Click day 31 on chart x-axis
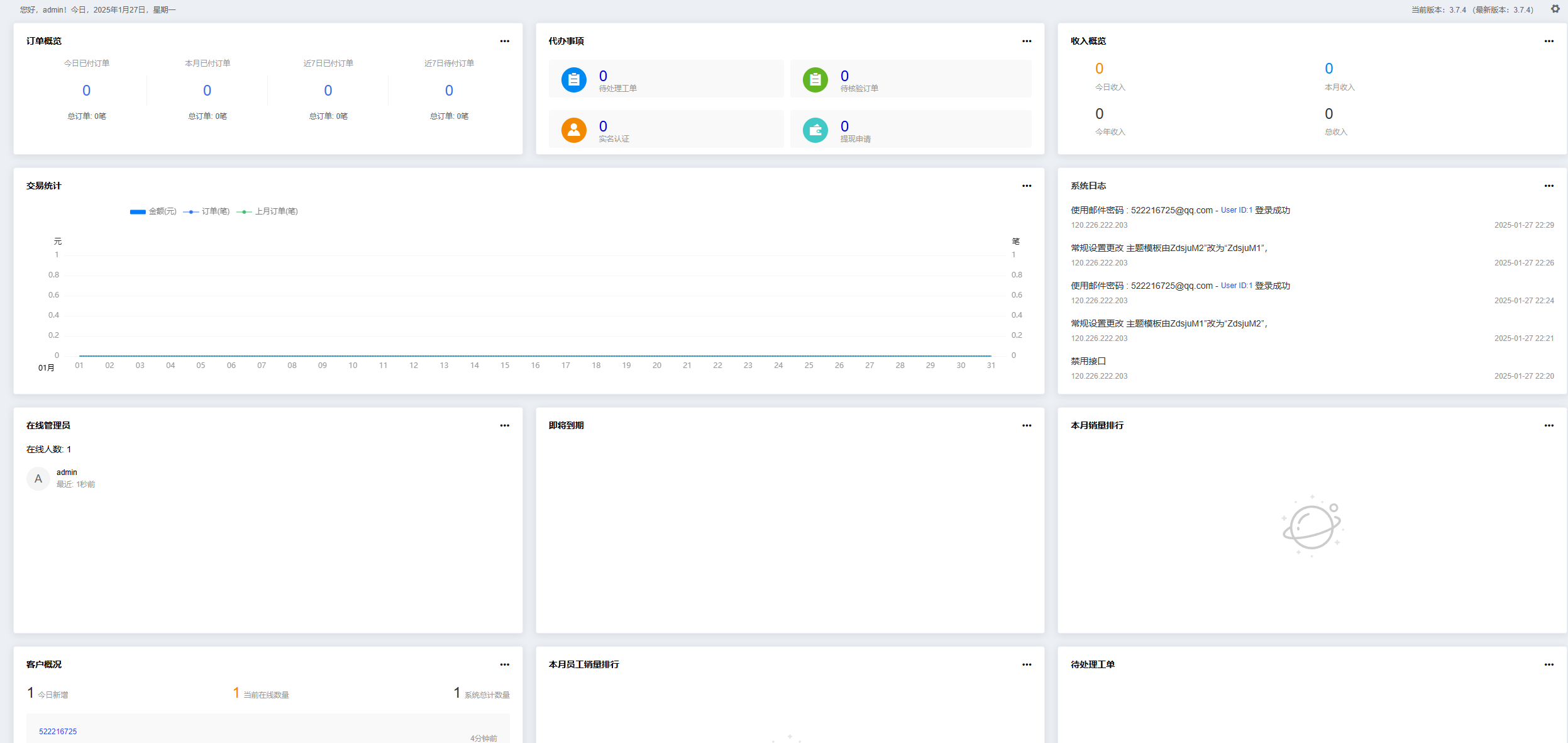 click(991, 366)
